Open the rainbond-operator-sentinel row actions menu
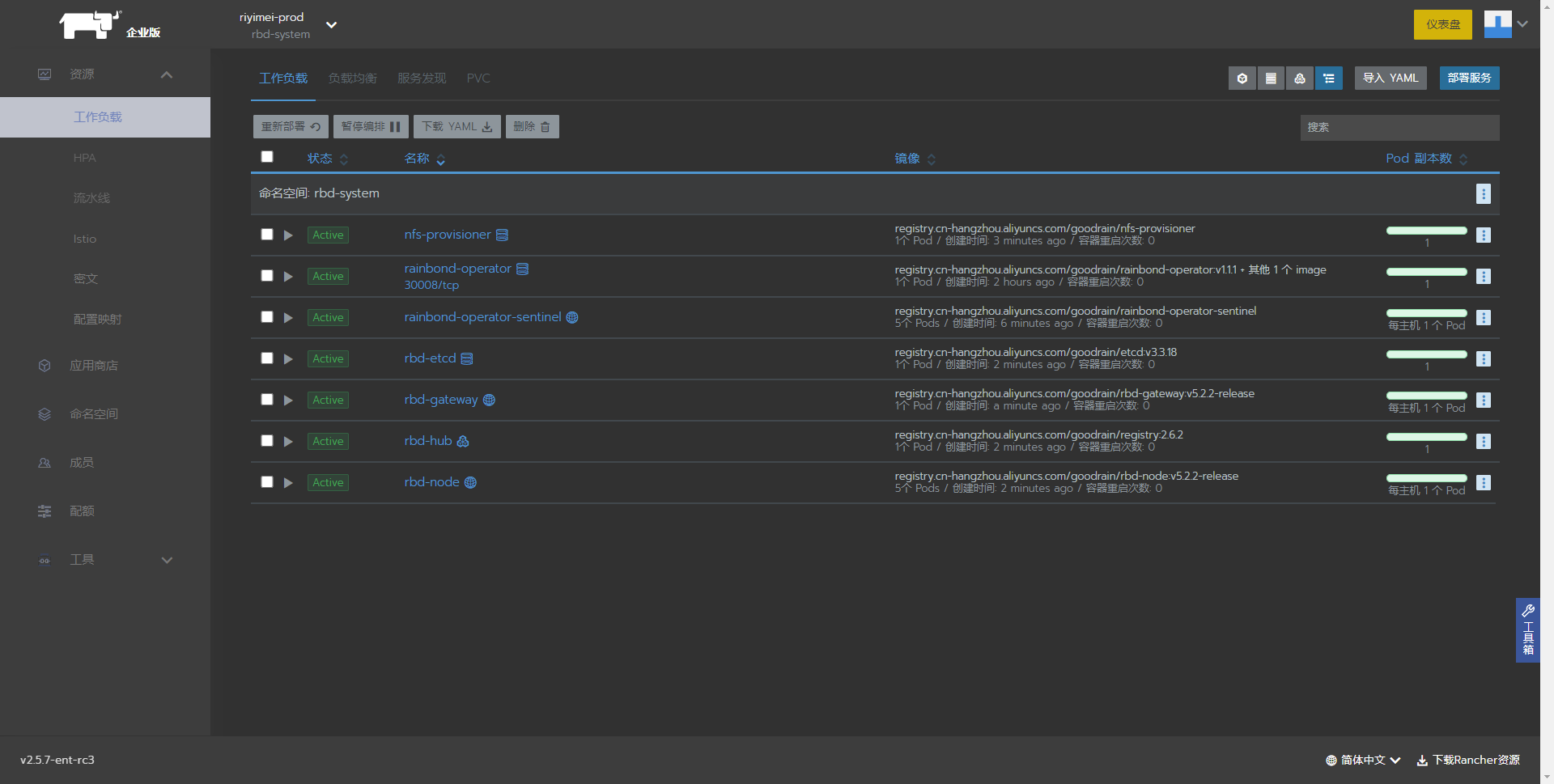Image resolution: width=1554 pixels, height=784 pixels. pos(1484,318)
